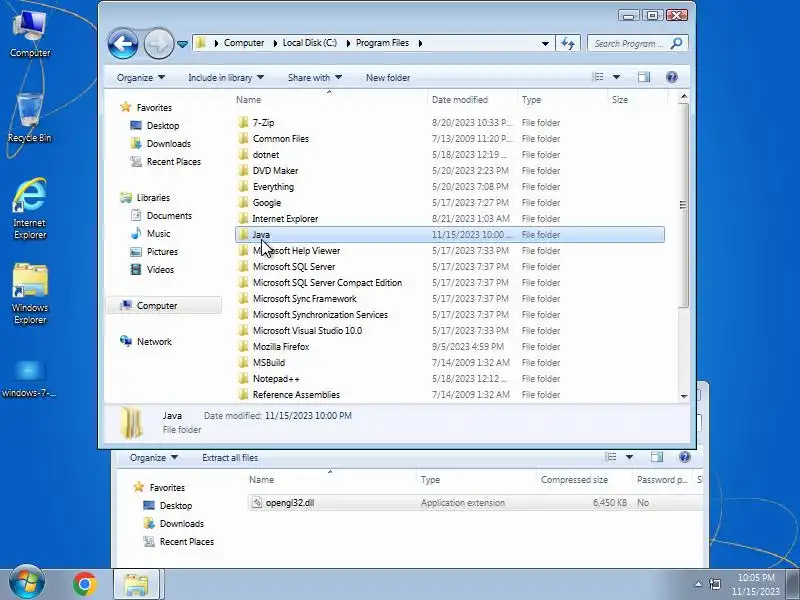Open the Include in library menu
The image size is (800, 600).
click(226, 78)
